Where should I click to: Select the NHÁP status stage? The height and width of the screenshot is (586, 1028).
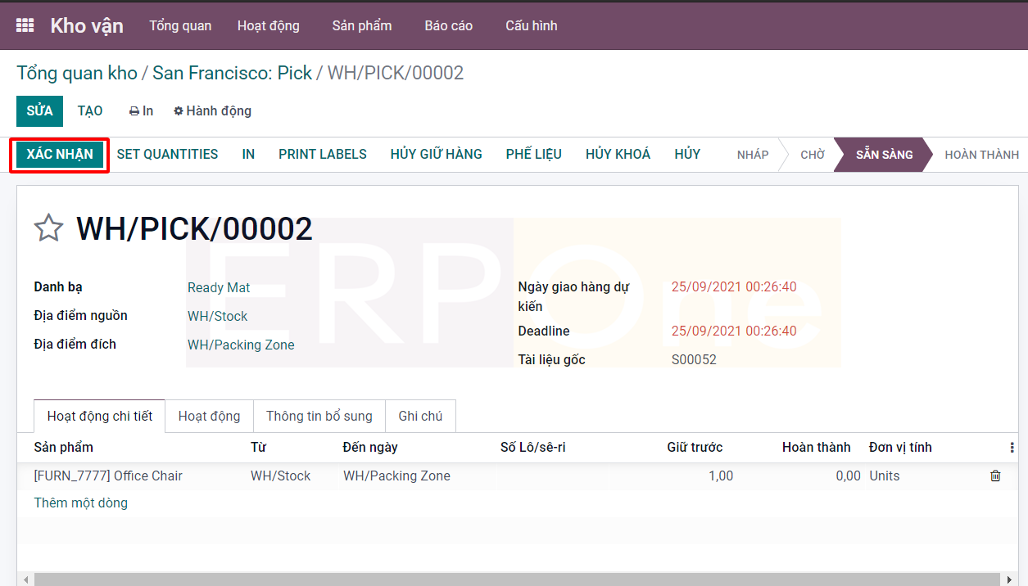click(x=752, y=155)
